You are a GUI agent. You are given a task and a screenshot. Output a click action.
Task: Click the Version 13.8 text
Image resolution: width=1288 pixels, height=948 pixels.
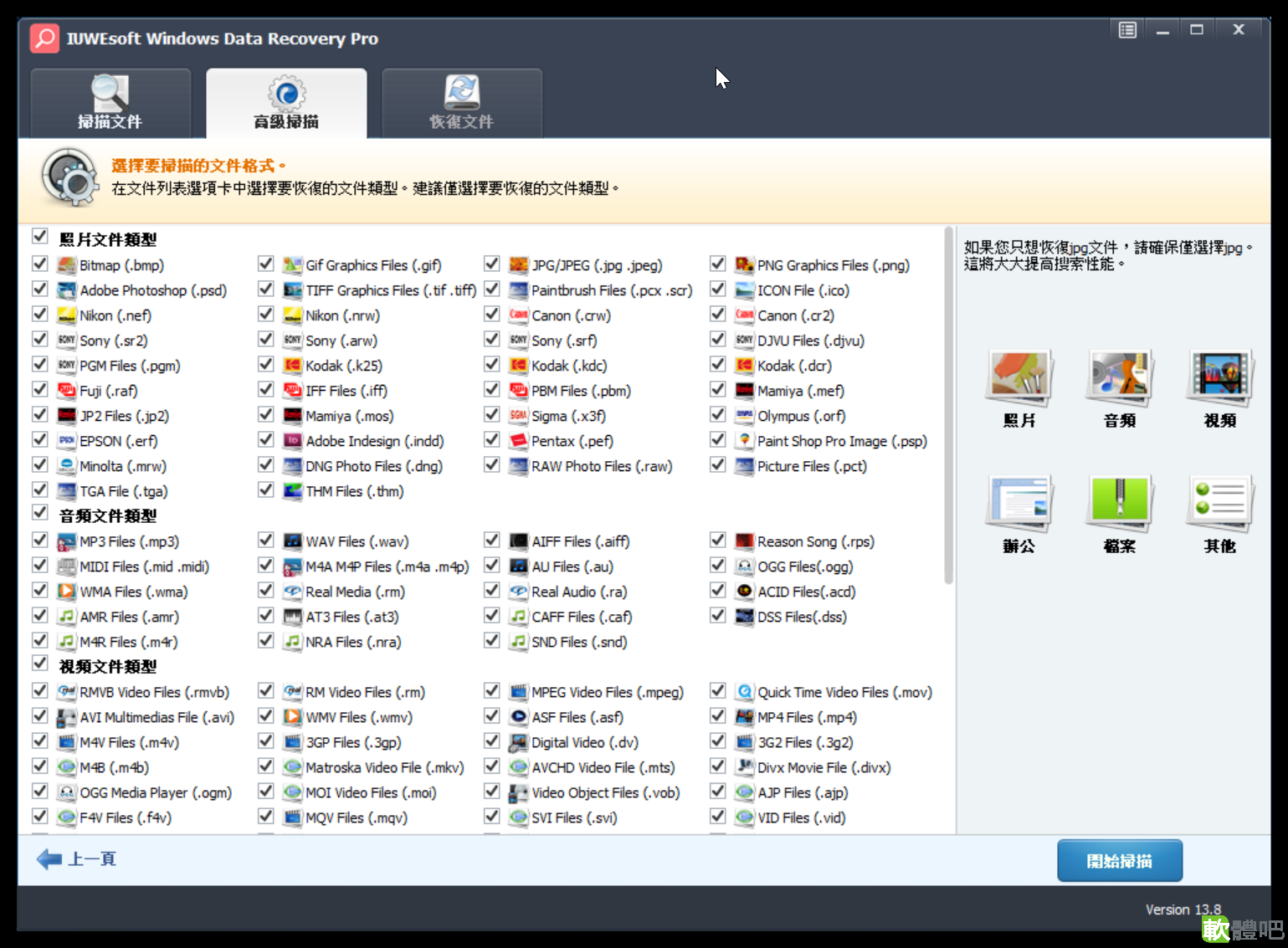1183,910
